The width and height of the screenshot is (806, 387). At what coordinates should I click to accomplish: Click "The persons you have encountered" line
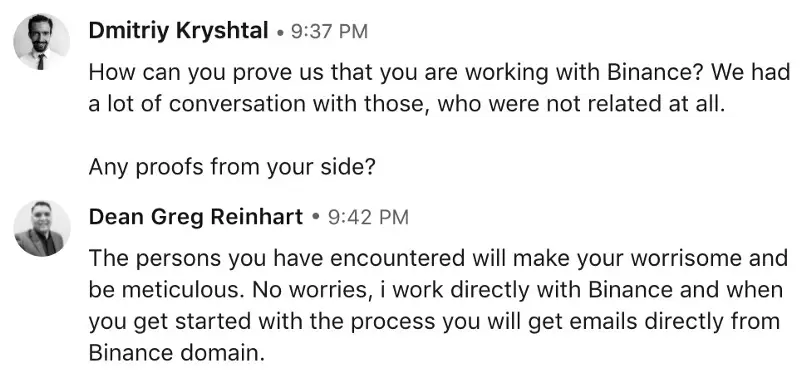click(x=438, y=259)
